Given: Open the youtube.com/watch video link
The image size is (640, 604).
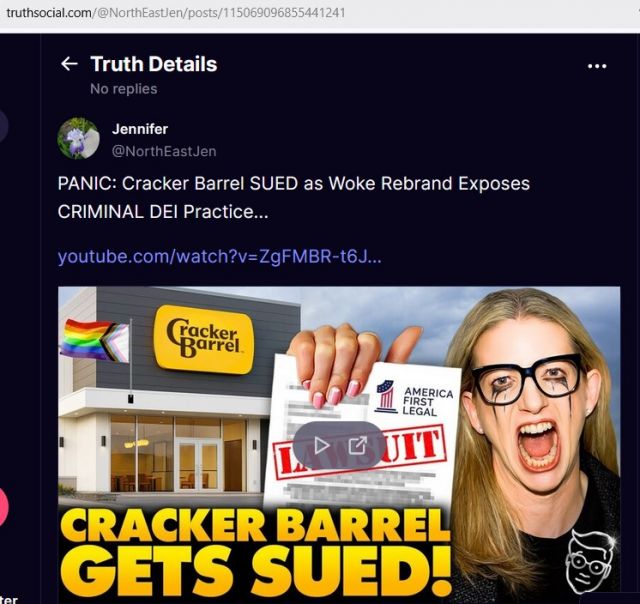Looking at the screenshot, I should [x=220, y=257].
